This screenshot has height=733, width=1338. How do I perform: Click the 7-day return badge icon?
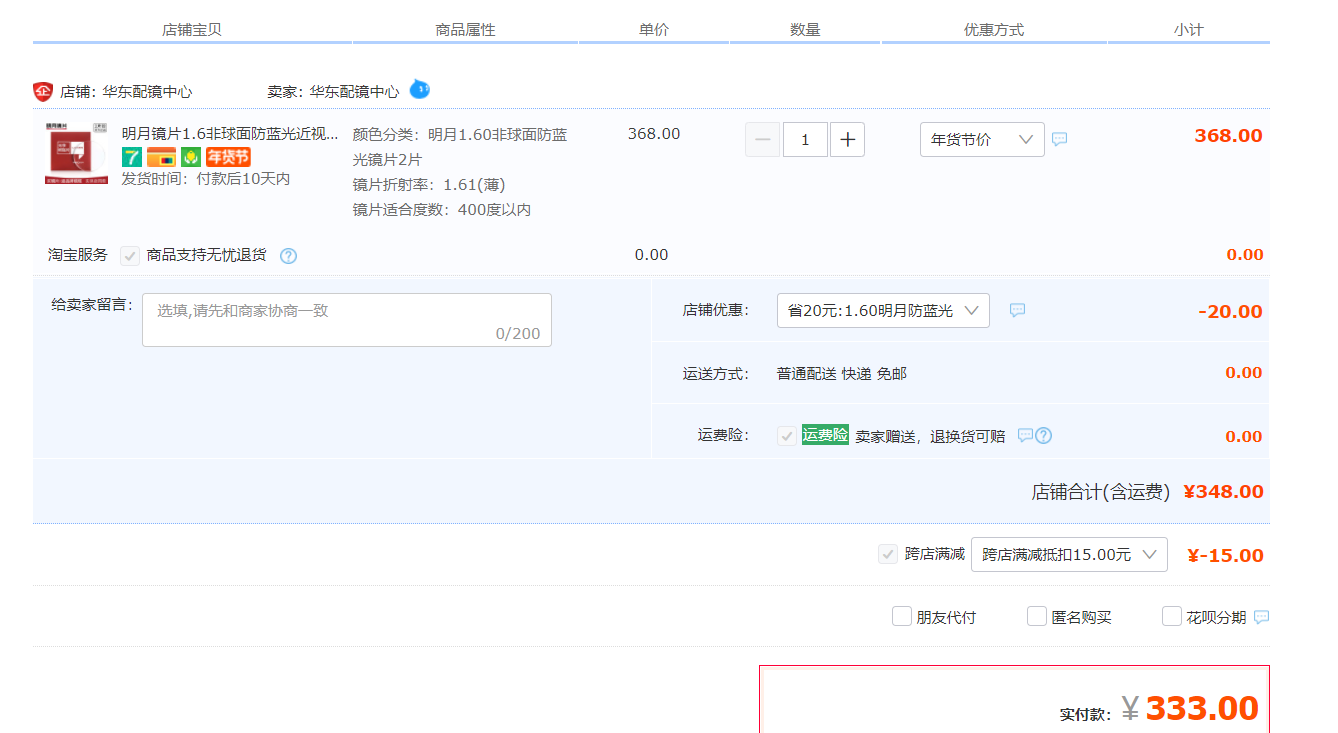click(132, 157)
